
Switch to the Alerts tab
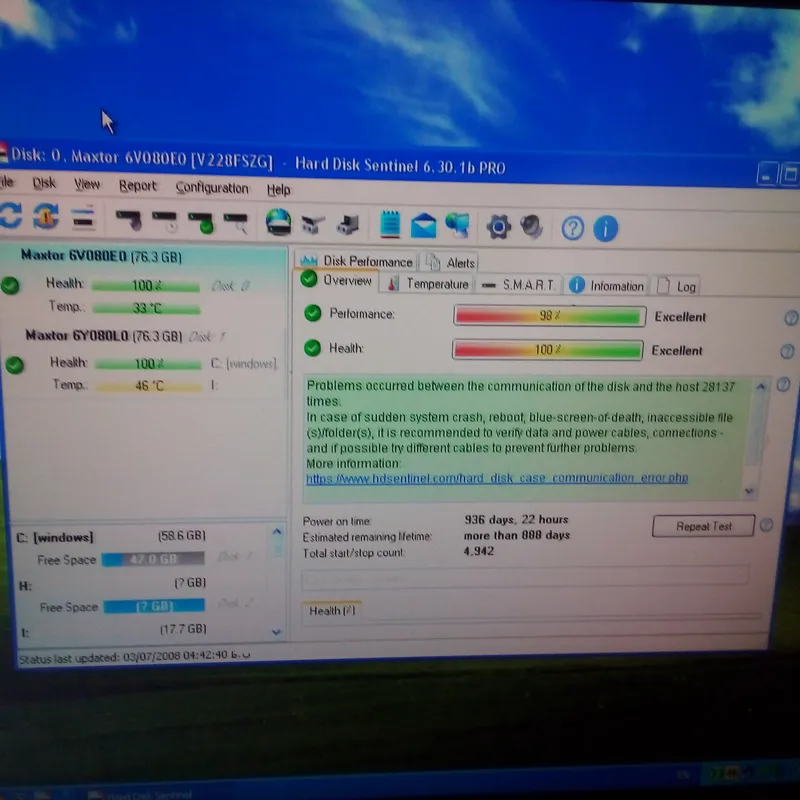pyautogui.click(x=451, y=263)
